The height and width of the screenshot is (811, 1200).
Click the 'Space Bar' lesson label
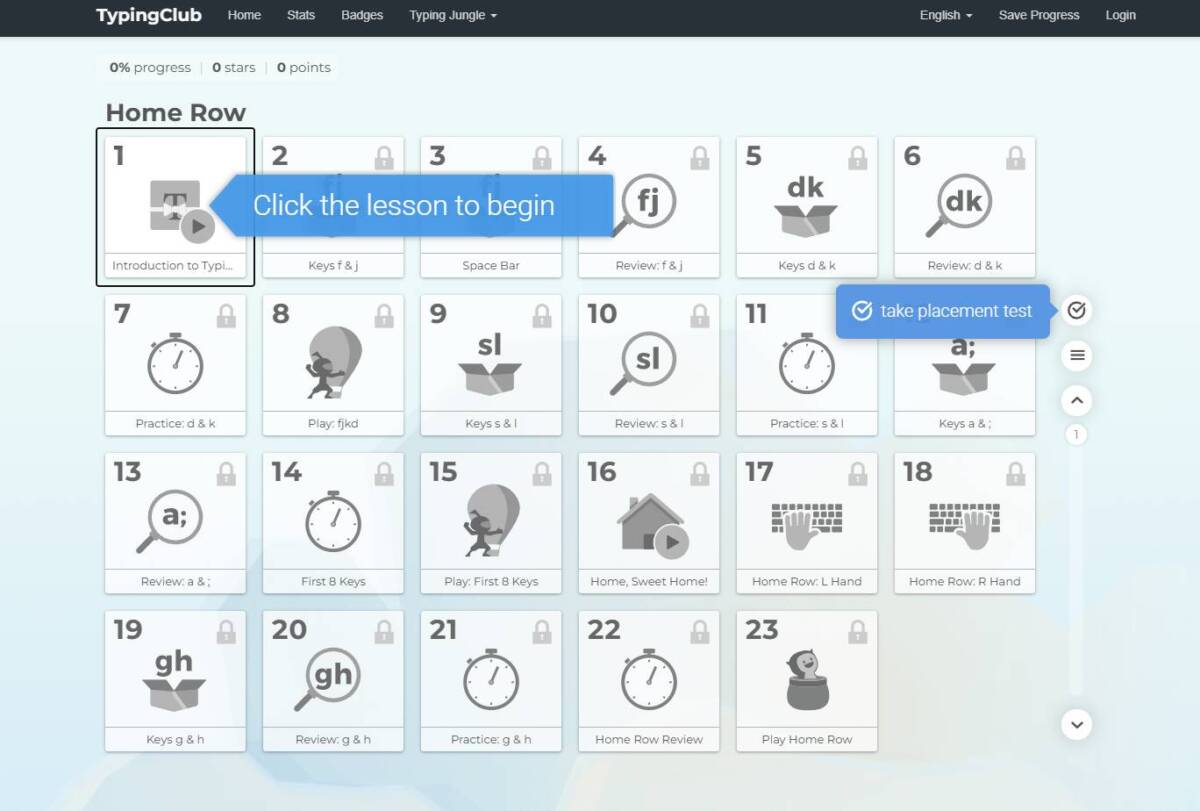[491, 266]
